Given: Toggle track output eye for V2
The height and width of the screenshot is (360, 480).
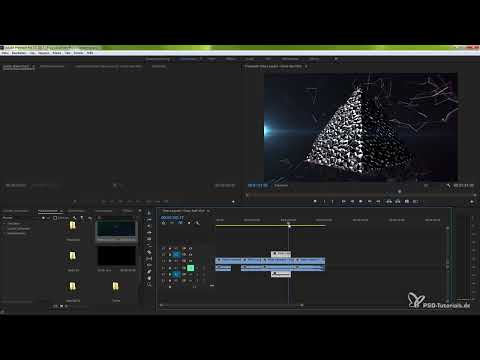Looking at the screenshot, I should point(190,255).
